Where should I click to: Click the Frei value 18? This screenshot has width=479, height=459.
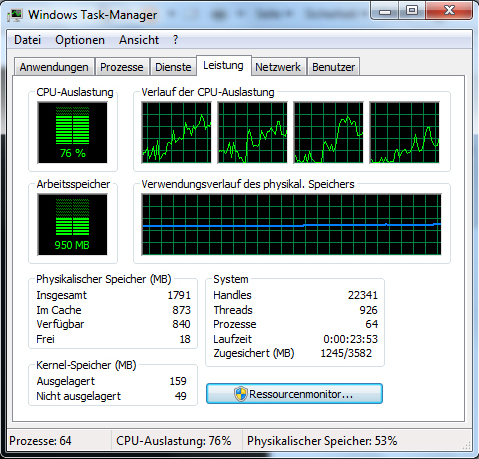[x=185, y=339]
